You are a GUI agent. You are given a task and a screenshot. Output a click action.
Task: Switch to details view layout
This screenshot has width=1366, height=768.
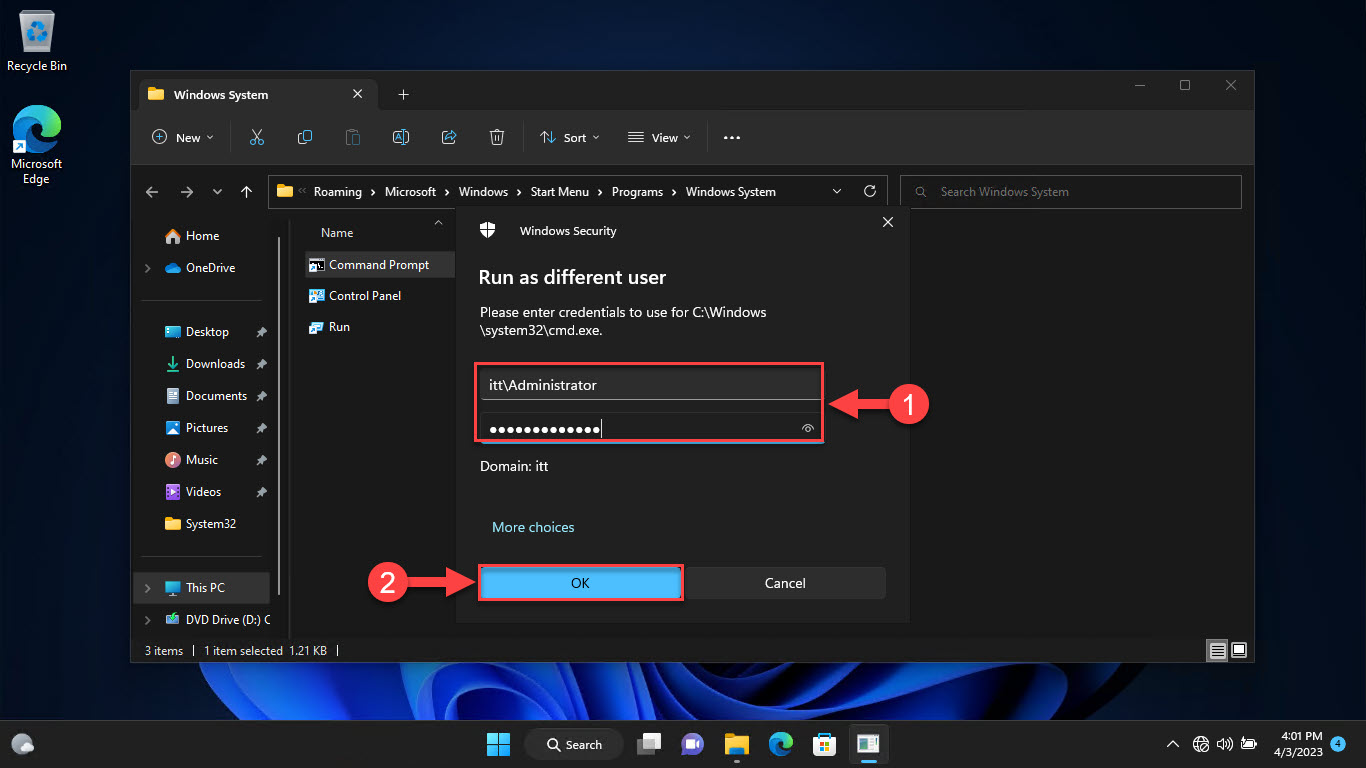(1217, 650)
